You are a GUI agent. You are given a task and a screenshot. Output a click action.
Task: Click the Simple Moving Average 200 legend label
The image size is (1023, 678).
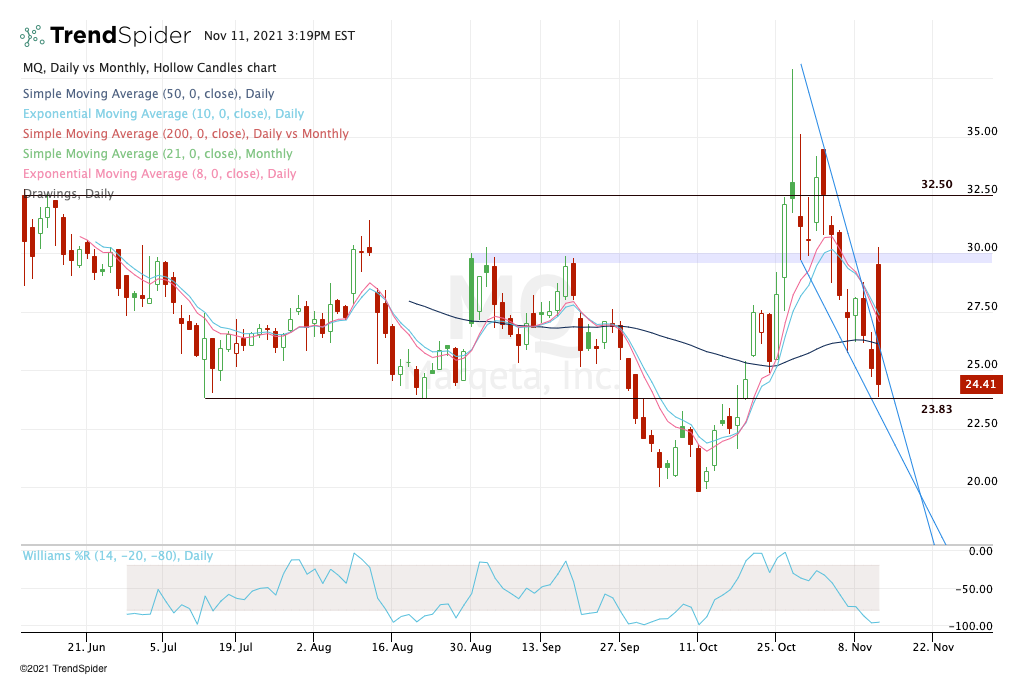coord(185,134)
